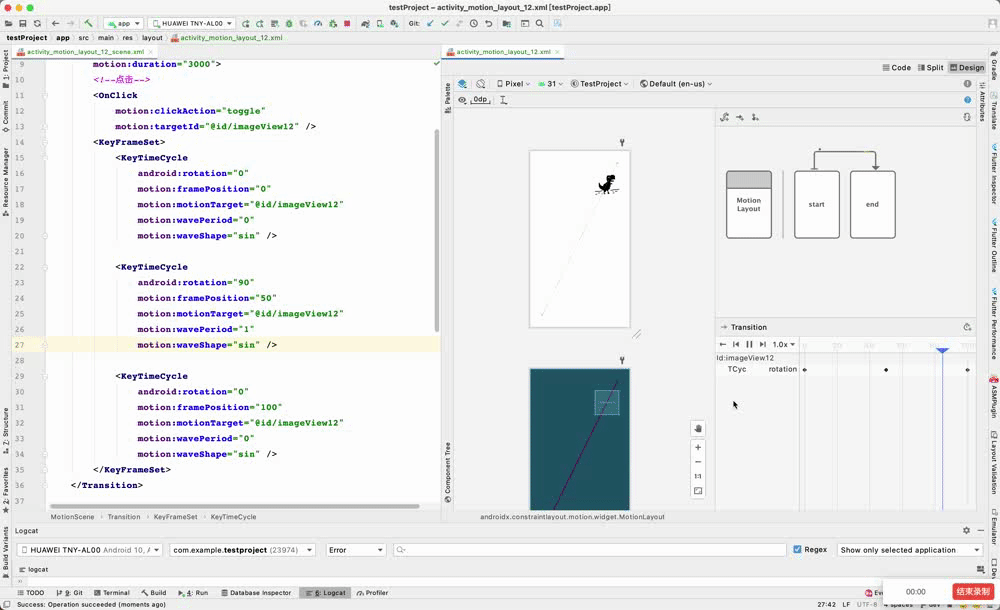Open Show only selected application filter dropdown
This screenshot has height=610, width=1000.
tap(909, 550)
